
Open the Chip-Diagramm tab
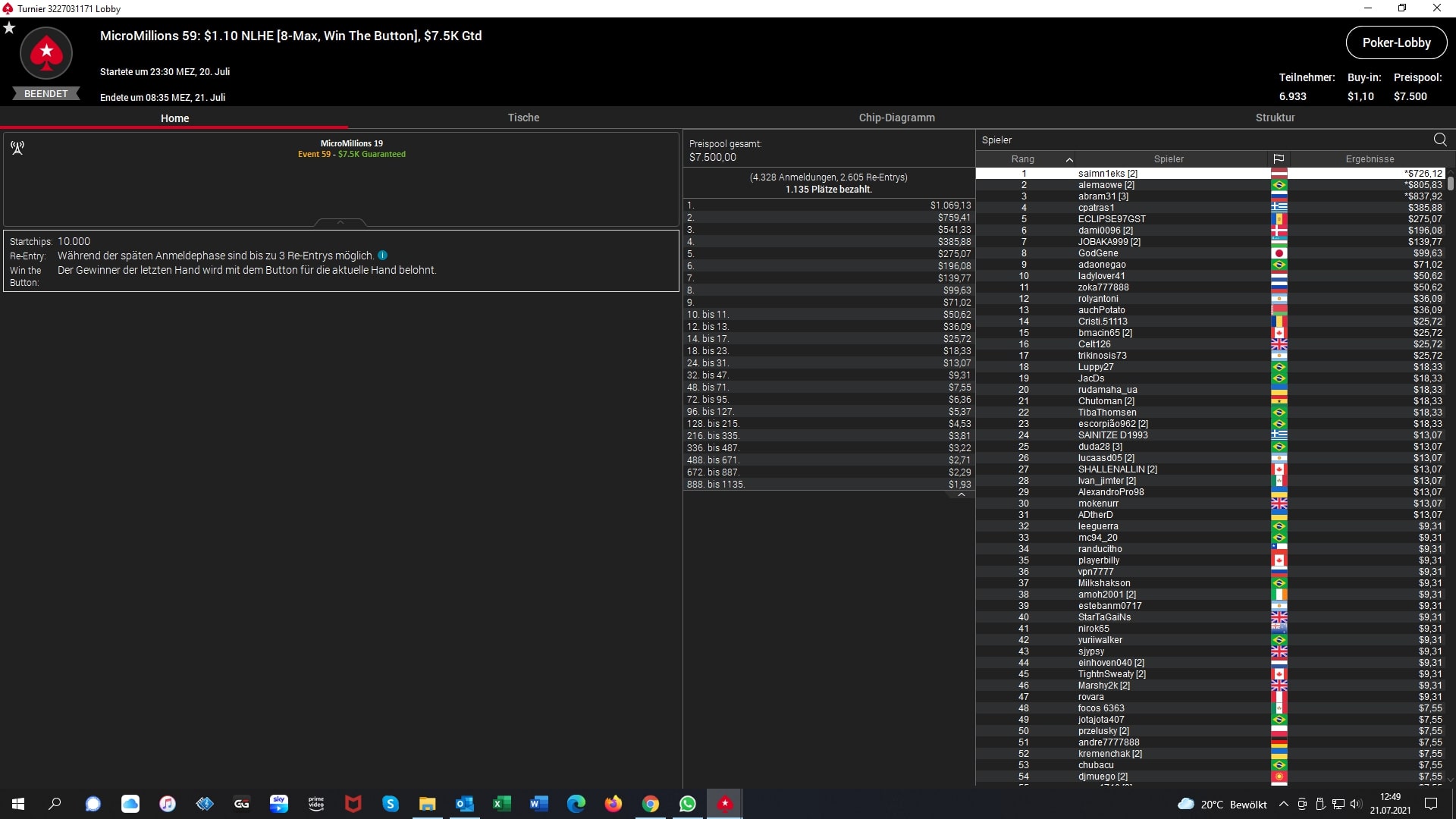[x=896, y=118]
